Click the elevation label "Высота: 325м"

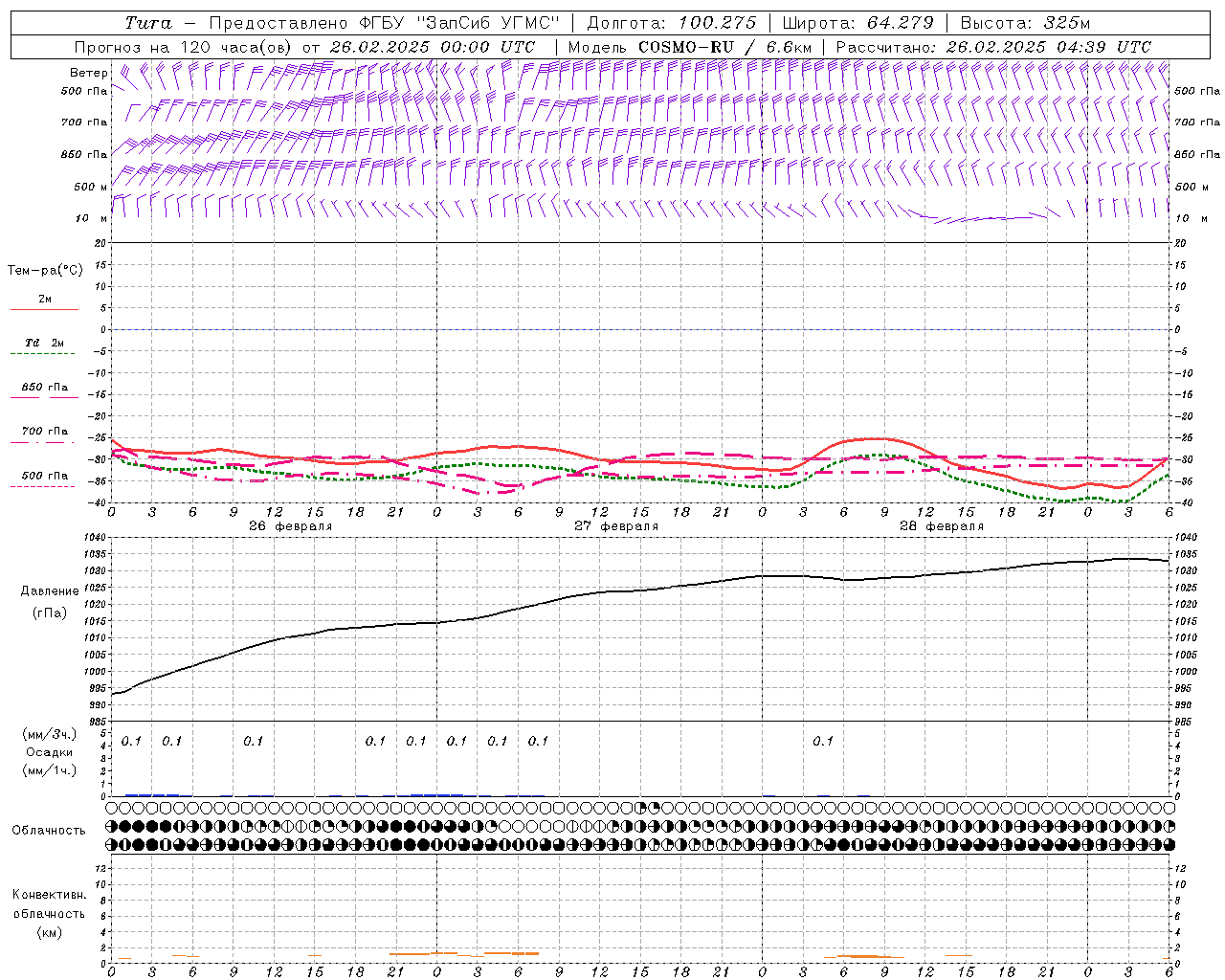click(x=1025, y=23)
